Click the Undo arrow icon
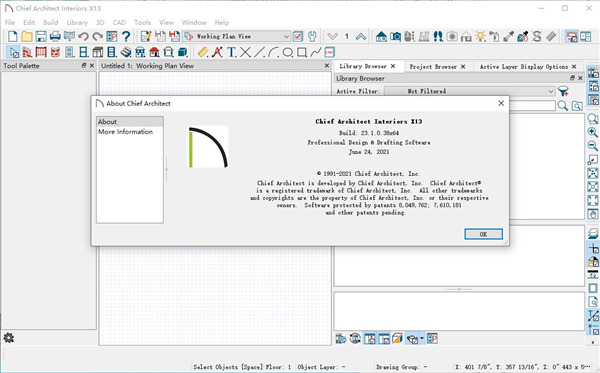The width and height of the screenshot is (600, 373). pos(83,36)
